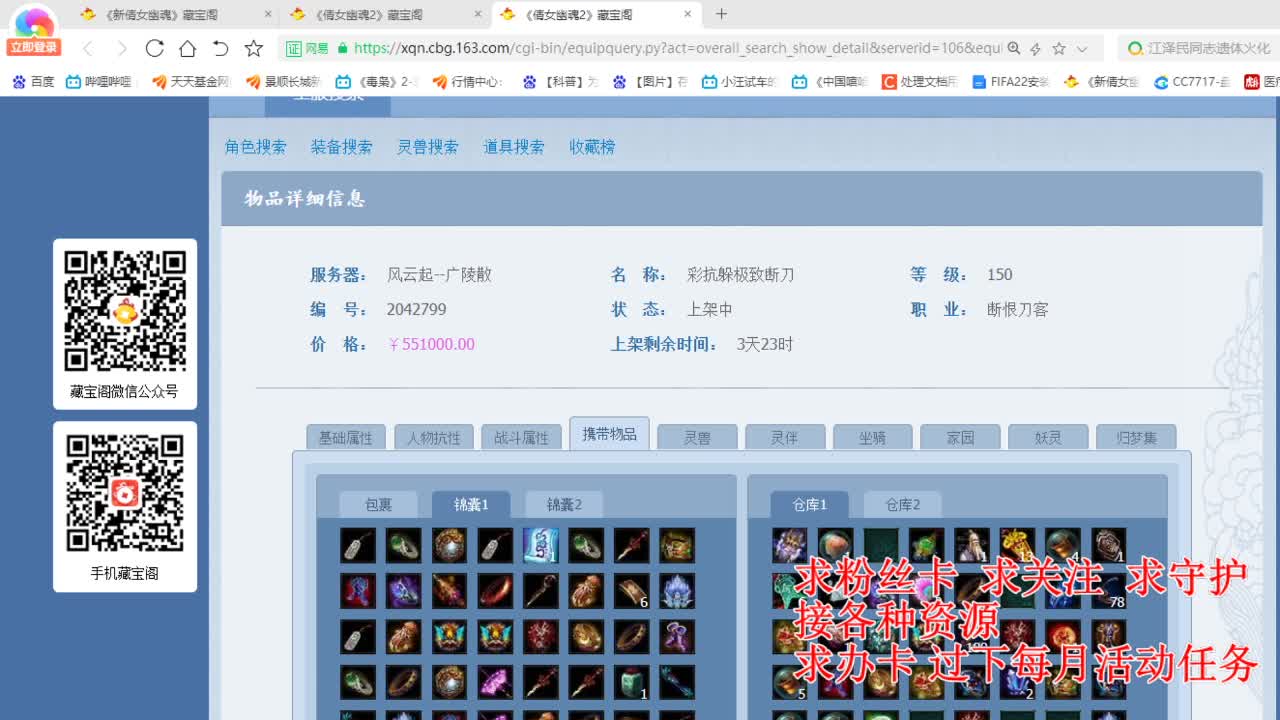Open the 包裹 inventory tab

coord(379,505)
